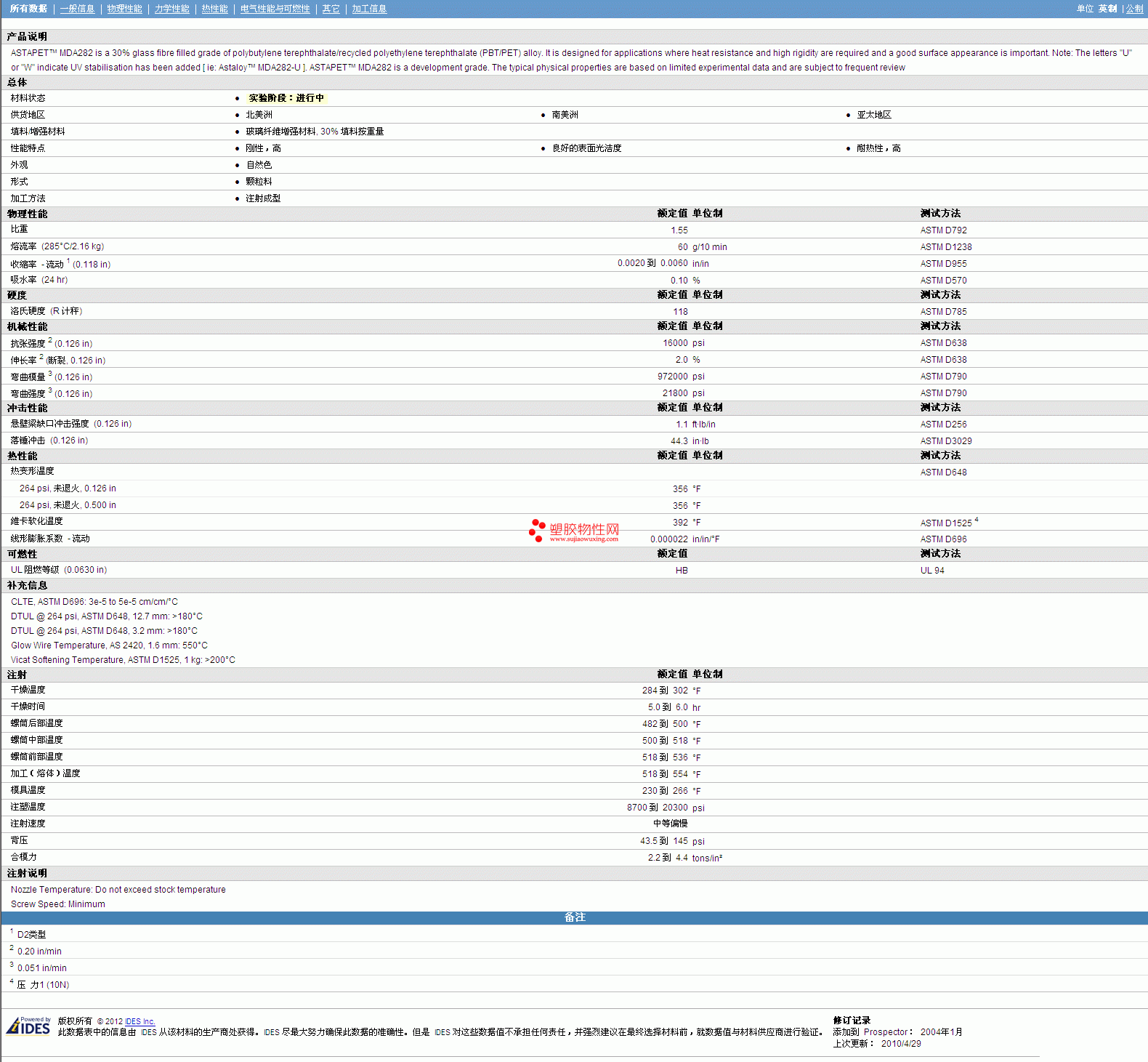1148x1062 pixels.
Task: Switch units to 公制
Action: 1134,9
